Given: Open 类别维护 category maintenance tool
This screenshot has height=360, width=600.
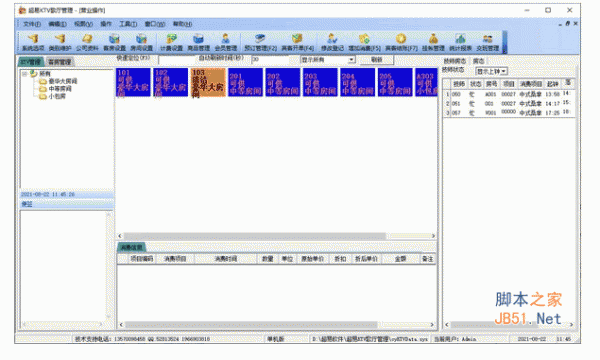Looking at the screenshot, I should pos(60,42).
